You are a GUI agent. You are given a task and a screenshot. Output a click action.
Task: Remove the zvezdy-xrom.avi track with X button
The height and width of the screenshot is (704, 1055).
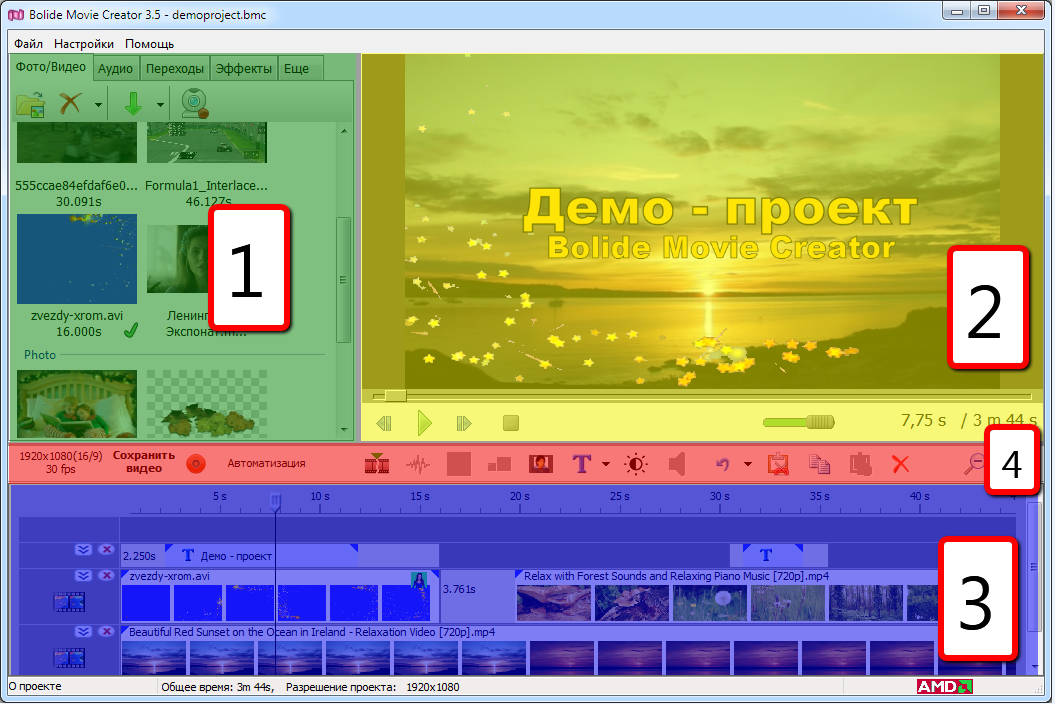tap(106, 576)
